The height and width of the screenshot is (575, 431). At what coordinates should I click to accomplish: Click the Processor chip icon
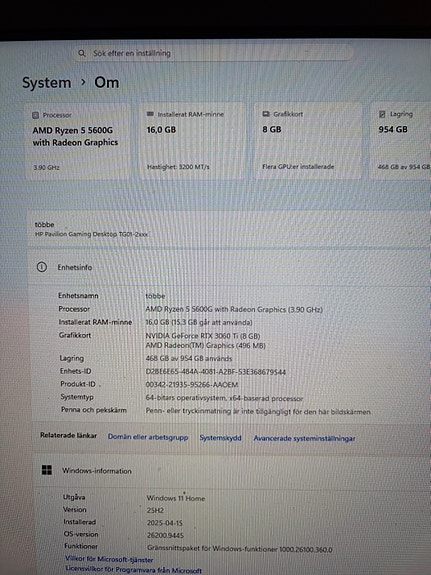click(35, 115)
